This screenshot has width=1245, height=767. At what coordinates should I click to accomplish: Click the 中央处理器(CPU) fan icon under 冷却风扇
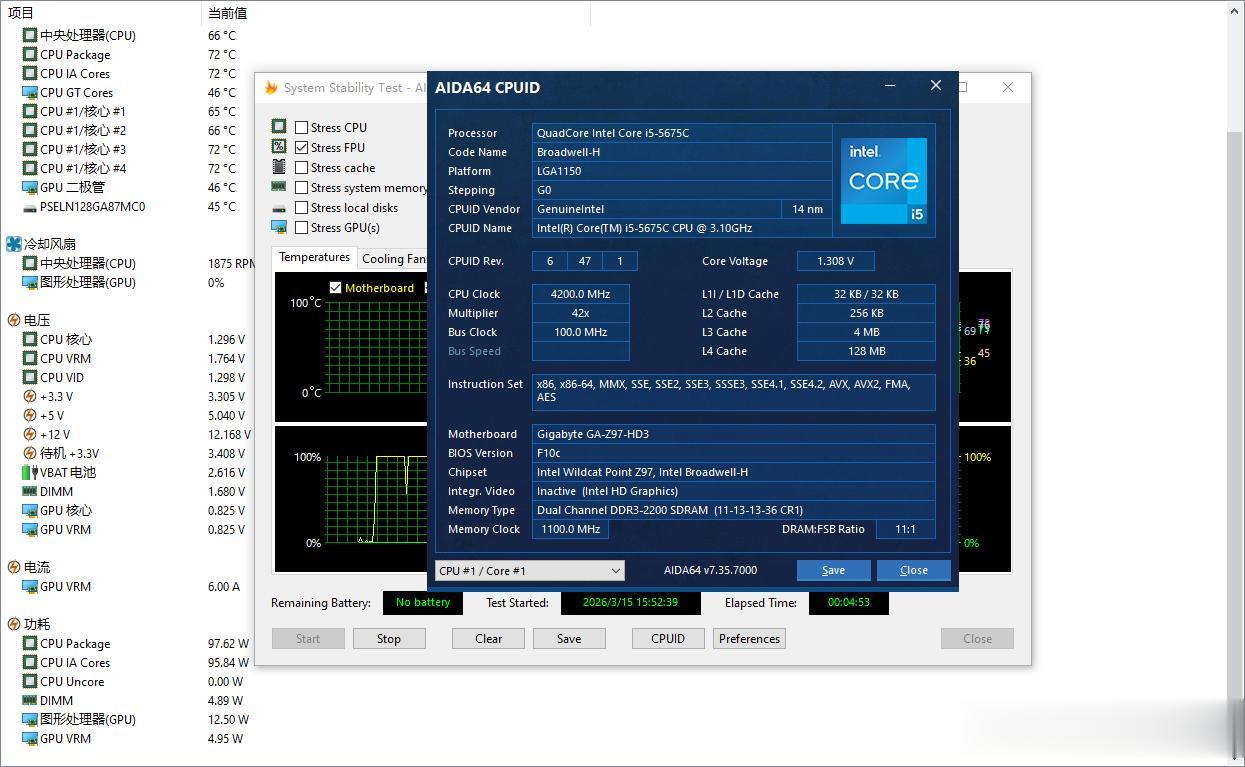click(x=30, y=263)
